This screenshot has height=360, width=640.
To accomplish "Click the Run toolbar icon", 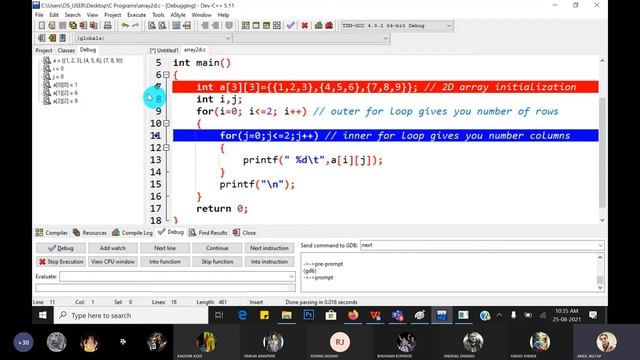I will (x=256, y=25).
